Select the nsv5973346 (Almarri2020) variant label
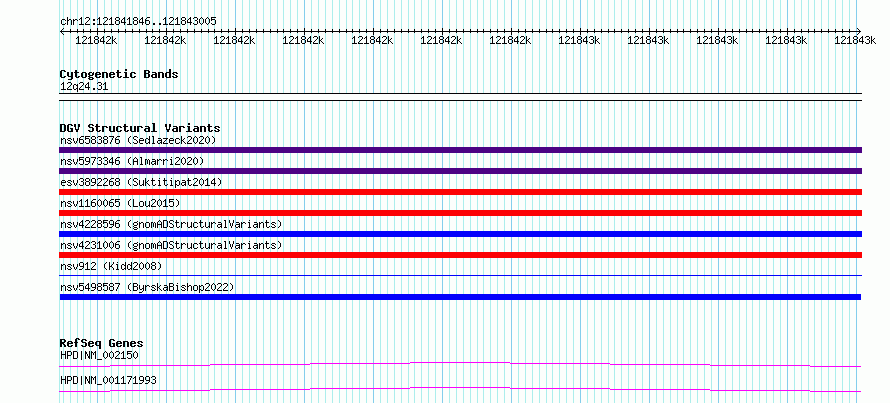Screen dimensions: 890x403 click(x=132, y=161)
